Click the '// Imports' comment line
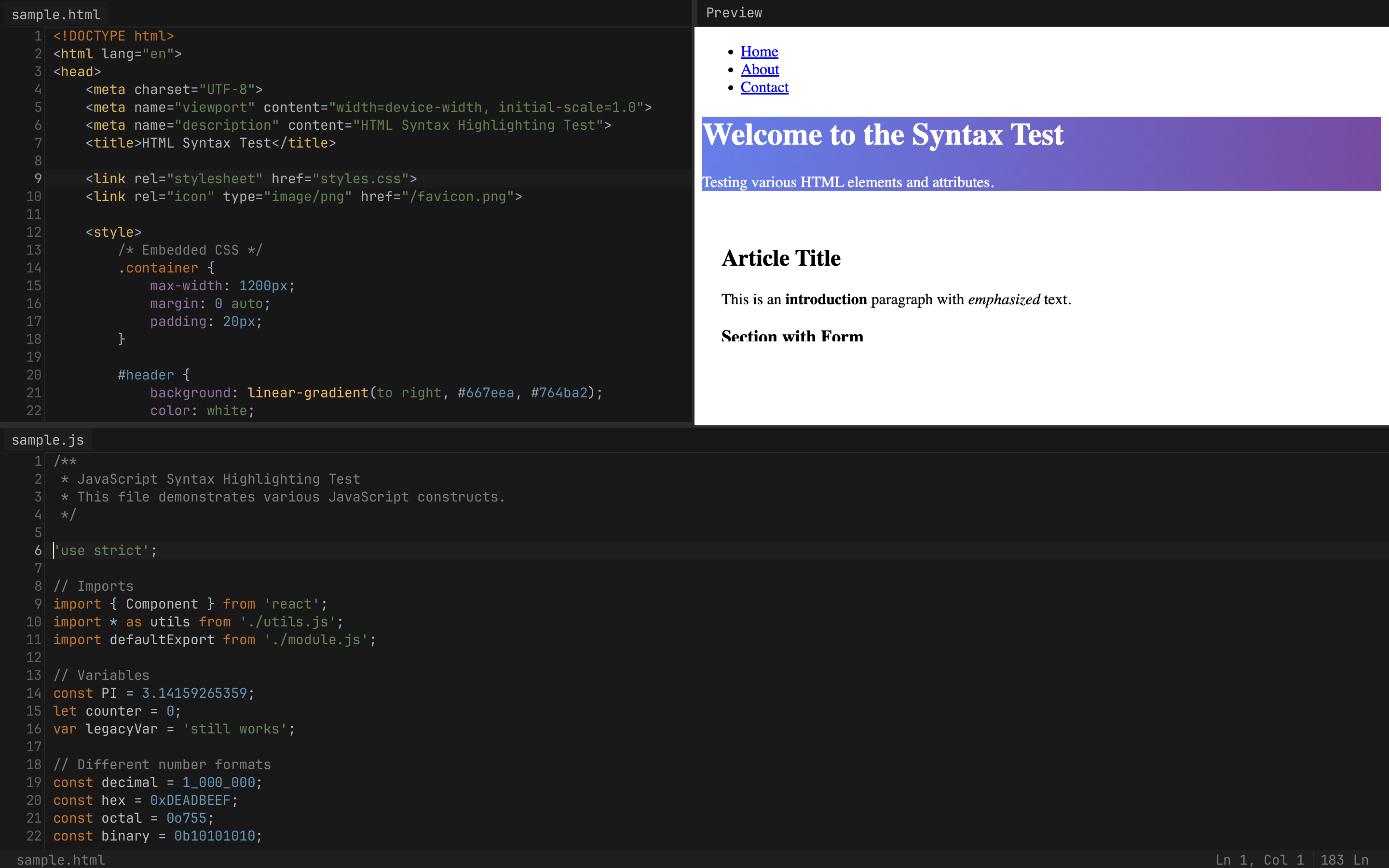Viewport: 1389px width, 868px height. coord(93,585)
